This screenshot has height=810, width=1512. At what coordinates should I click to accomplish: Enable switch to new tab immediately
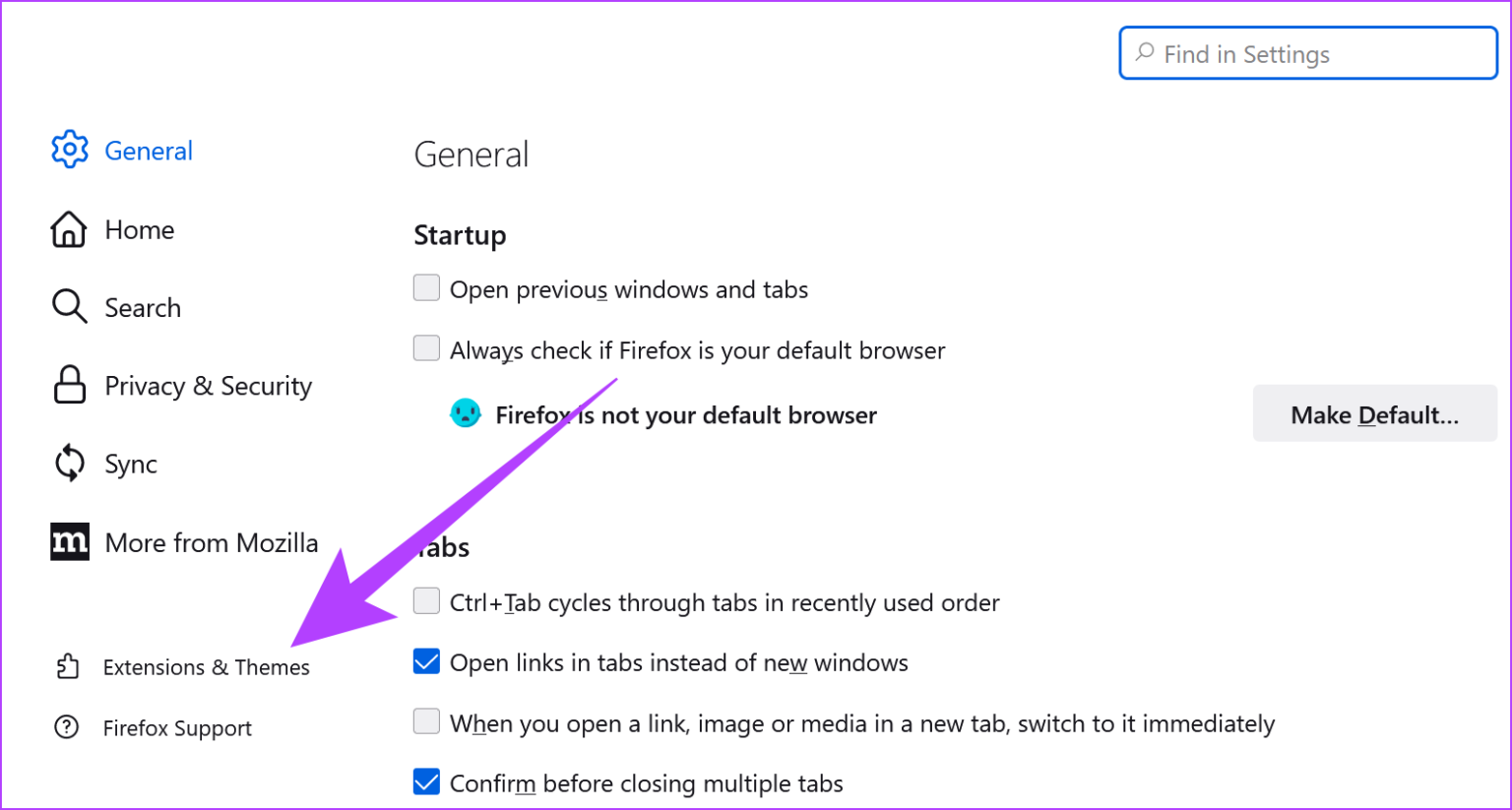[x=425, y=720]
